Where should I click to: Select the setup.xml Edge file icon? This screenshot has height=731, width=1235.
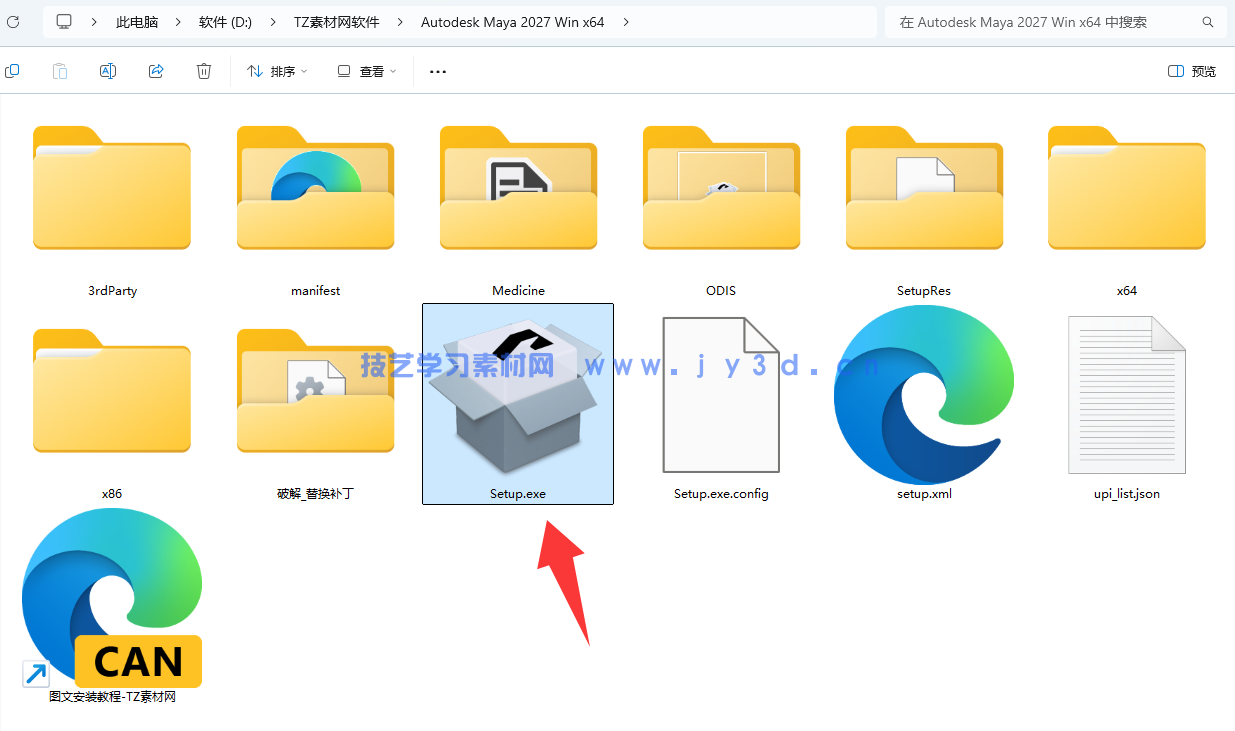pyautogui.click(x=924, y=395)
